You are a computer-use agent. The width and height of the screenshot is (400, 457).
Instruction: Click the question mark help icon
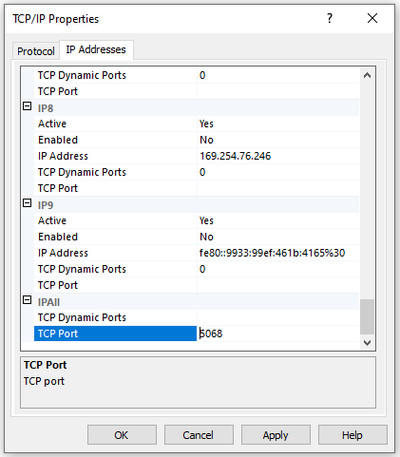click(x=329, y=18)
